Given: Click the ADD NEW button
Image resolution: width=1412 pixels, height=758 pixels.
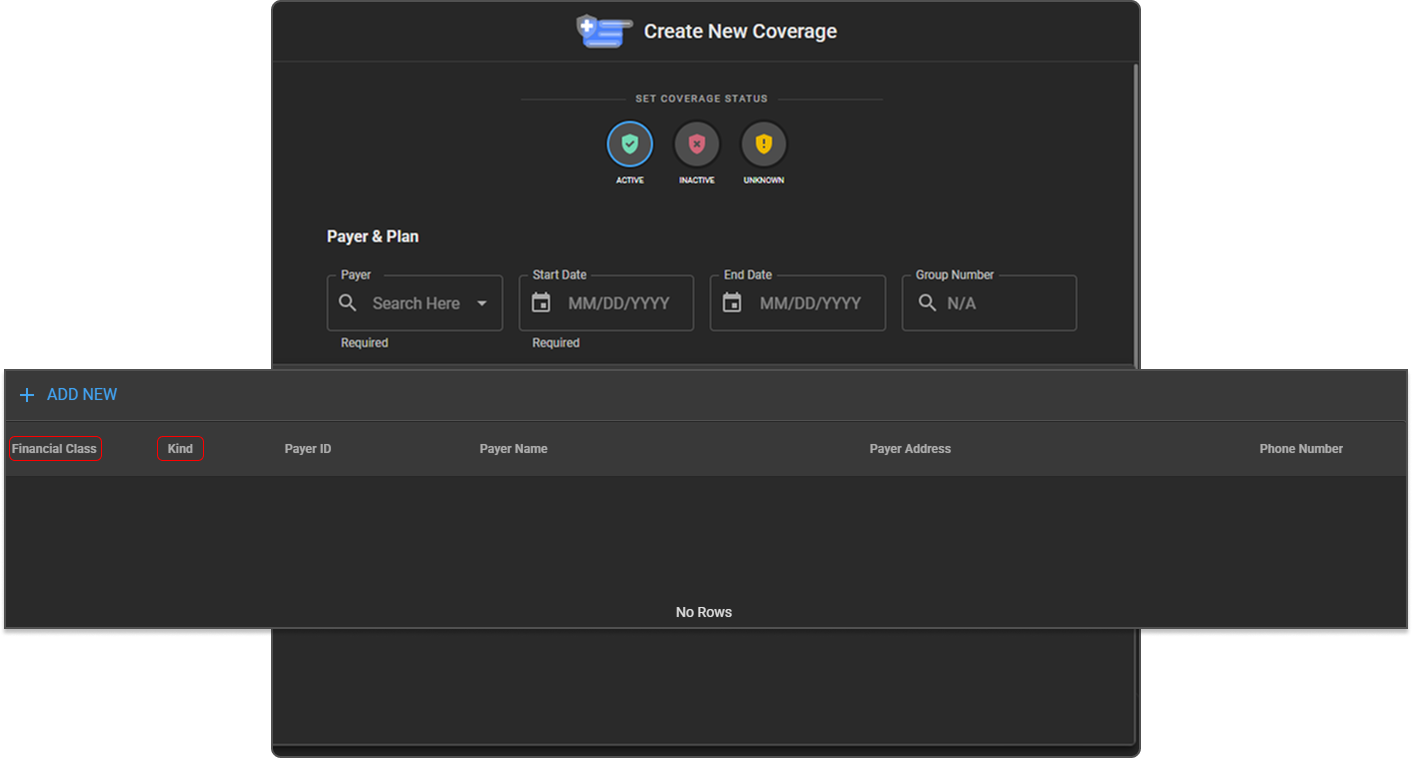Looking at the screenshot, I should tap(68, 395).
